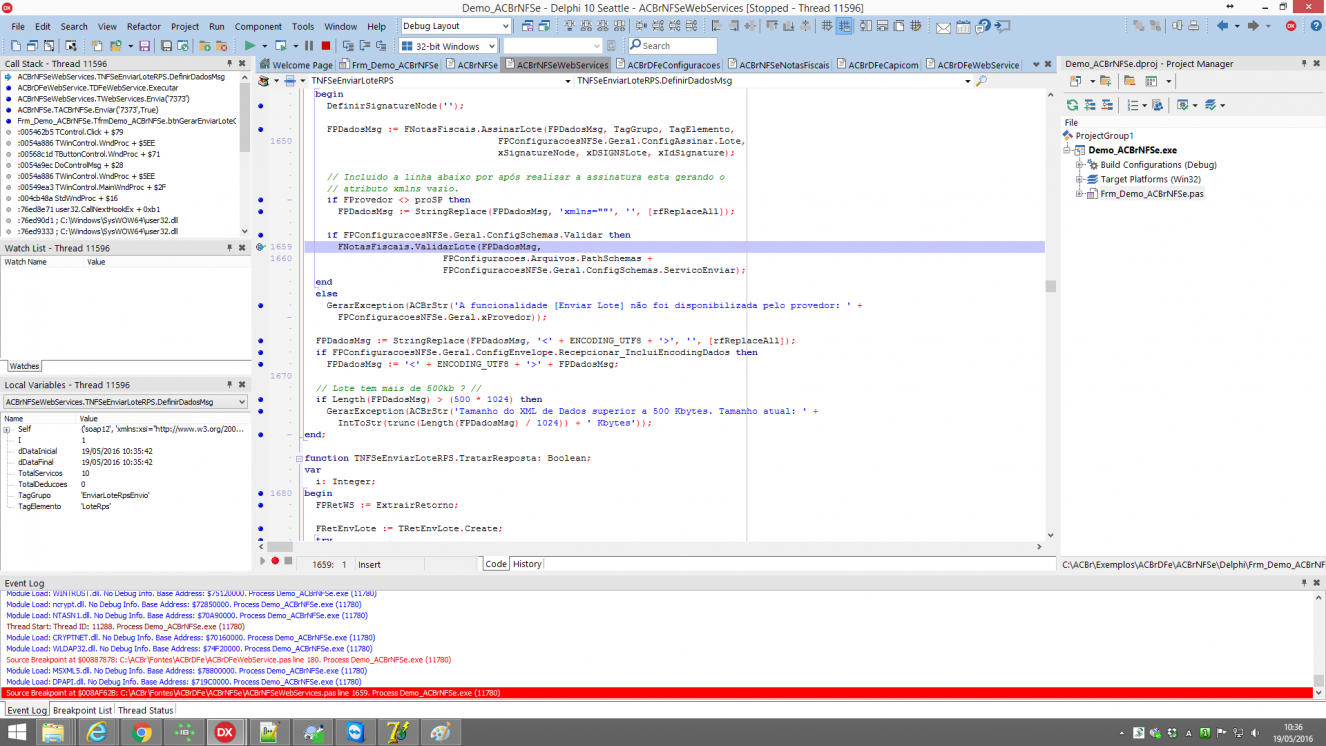Expand the Self variable in Local Variables
The image size is (1326, 746).
tap(6, 430)
